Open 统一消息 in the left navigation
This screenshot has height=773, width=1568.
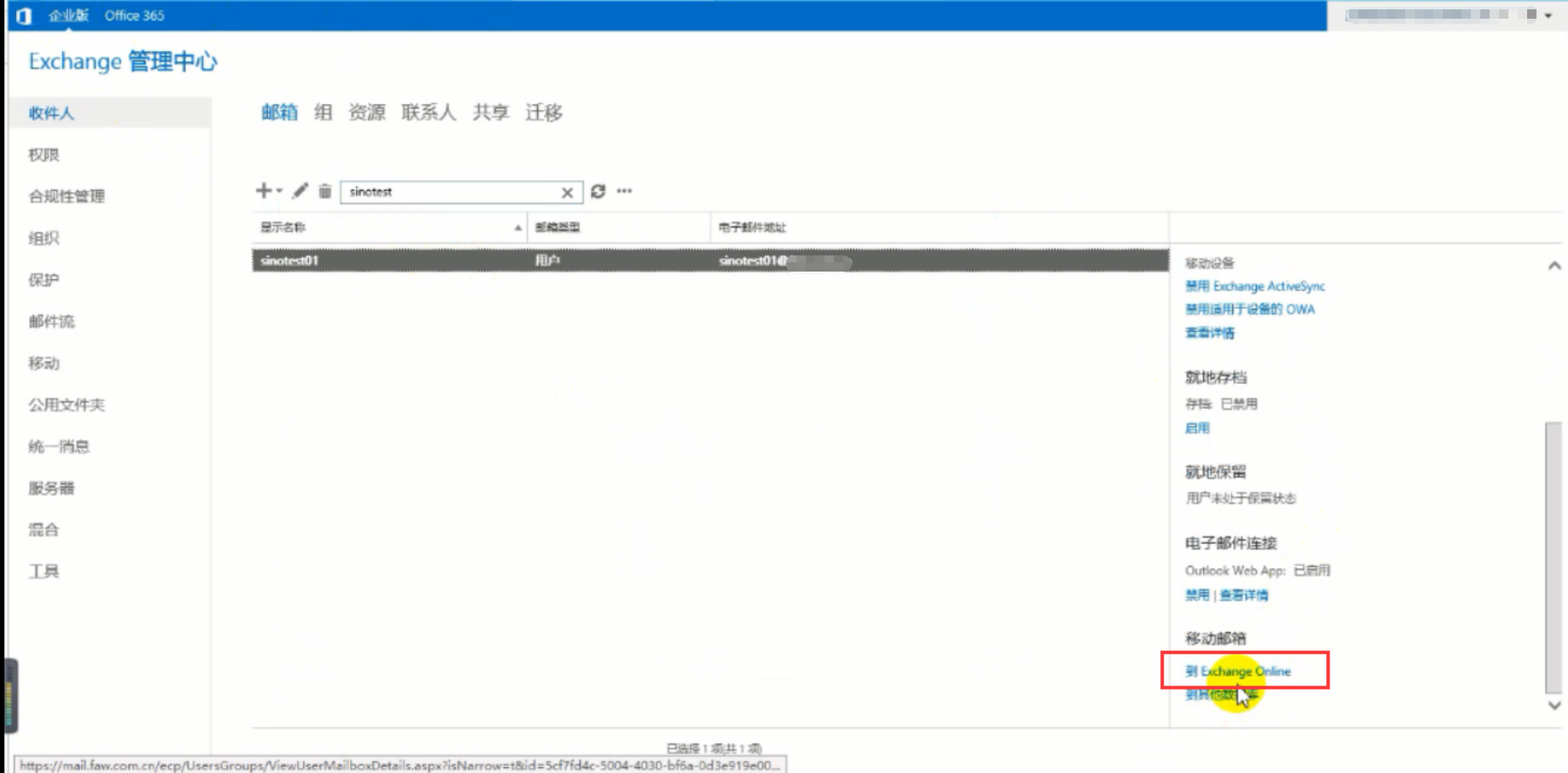59,447
